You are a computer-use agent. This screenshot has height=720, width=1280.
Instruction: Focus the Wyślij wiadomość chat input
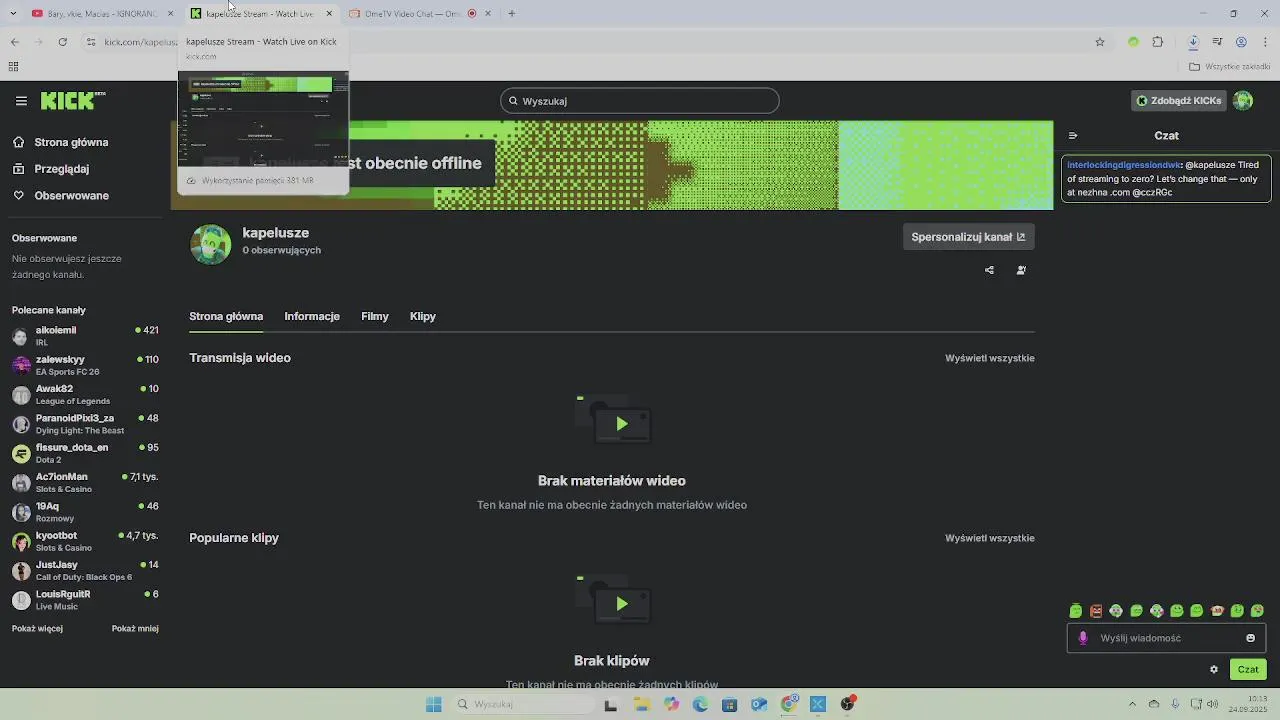click(x=1167, y=638)
